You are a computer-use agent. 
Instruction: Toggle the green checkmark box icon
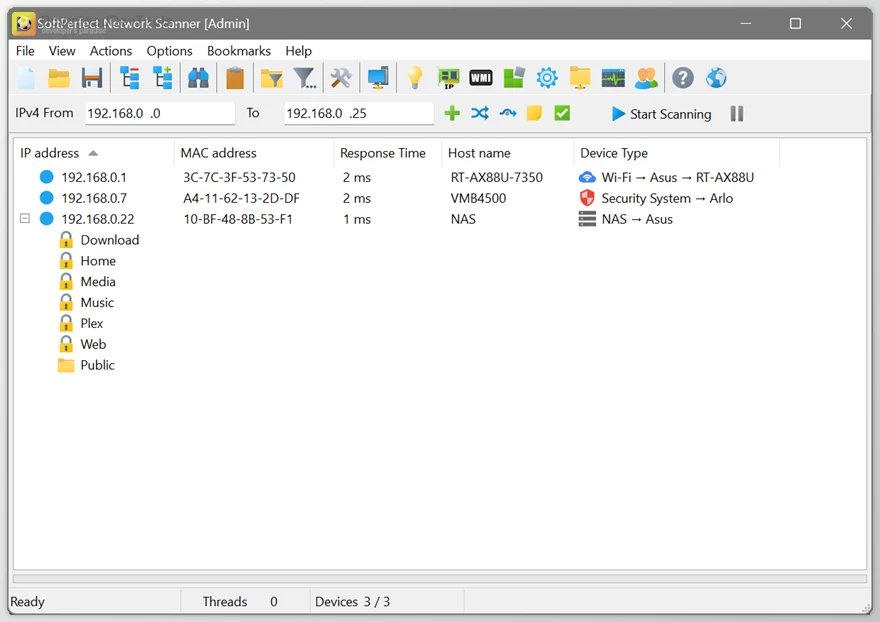click(562, 113)
